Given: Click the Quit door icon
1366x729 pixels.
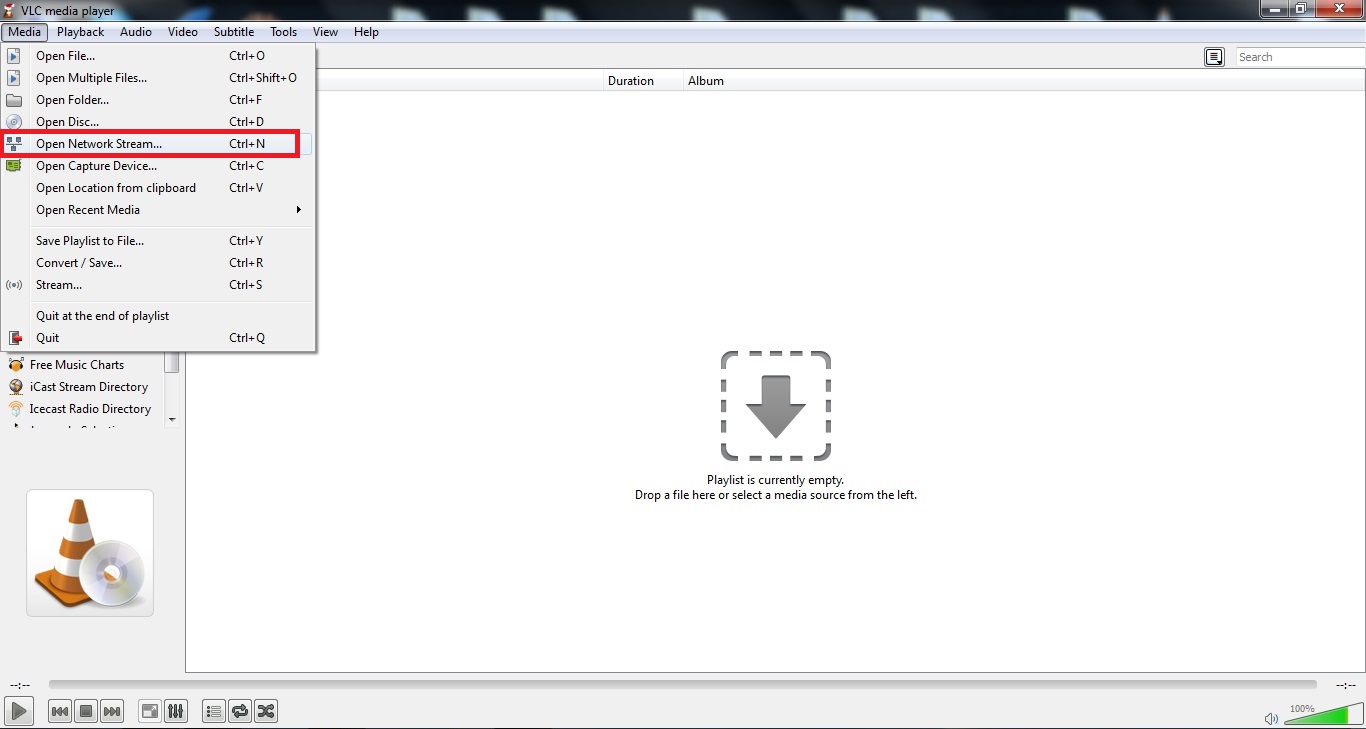Looking at the screenshot, I should [15, 338].
